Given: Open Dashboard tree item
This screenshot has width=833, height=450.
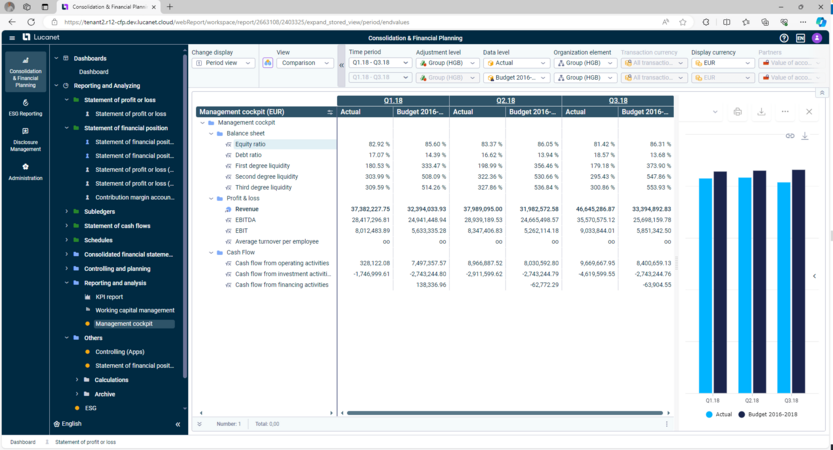Looking at the screenshot, I should tap(94, 72).
